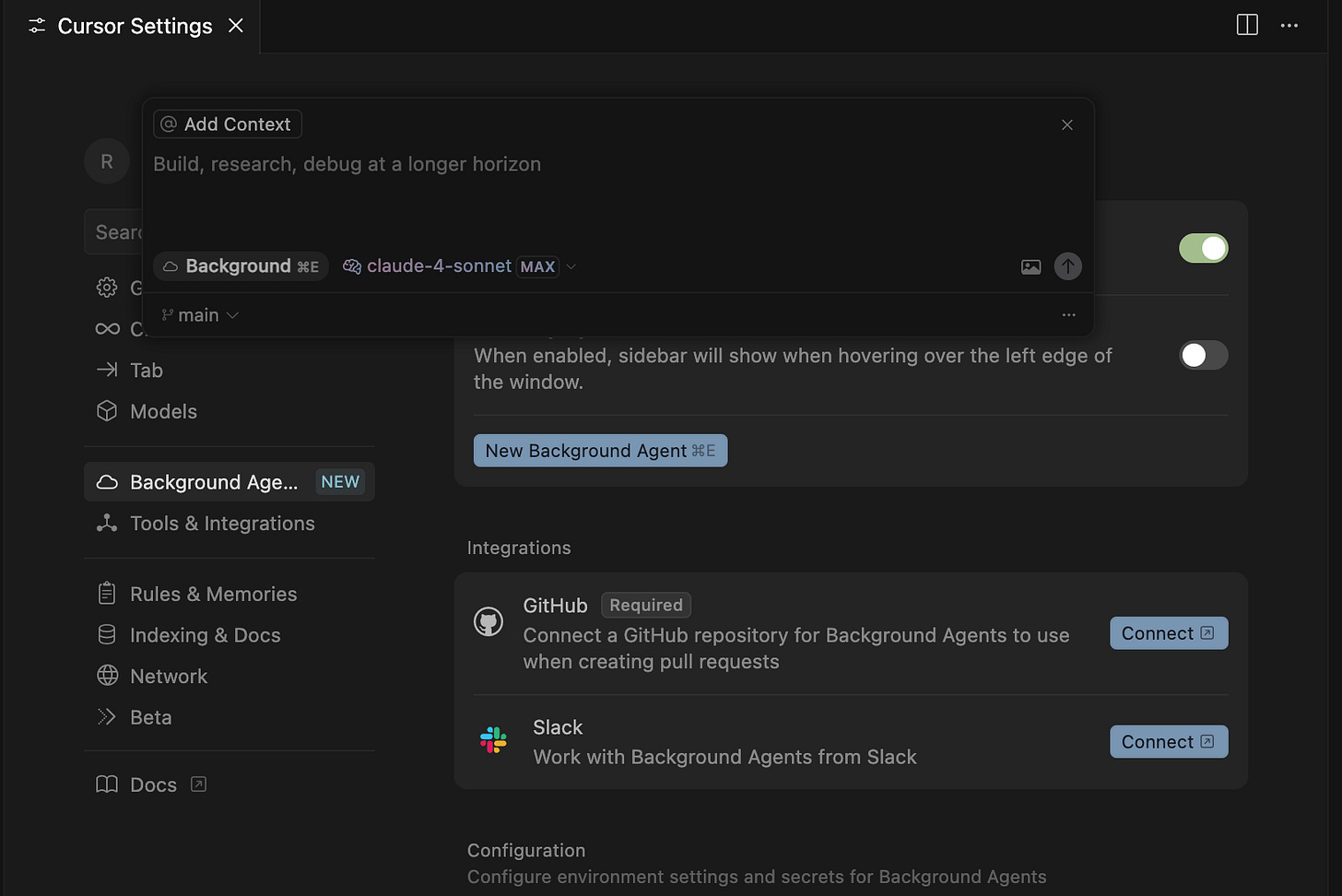Open the claude-4-sonnet model dropdown
1342x896 pixels.
[x=459, y=266]
